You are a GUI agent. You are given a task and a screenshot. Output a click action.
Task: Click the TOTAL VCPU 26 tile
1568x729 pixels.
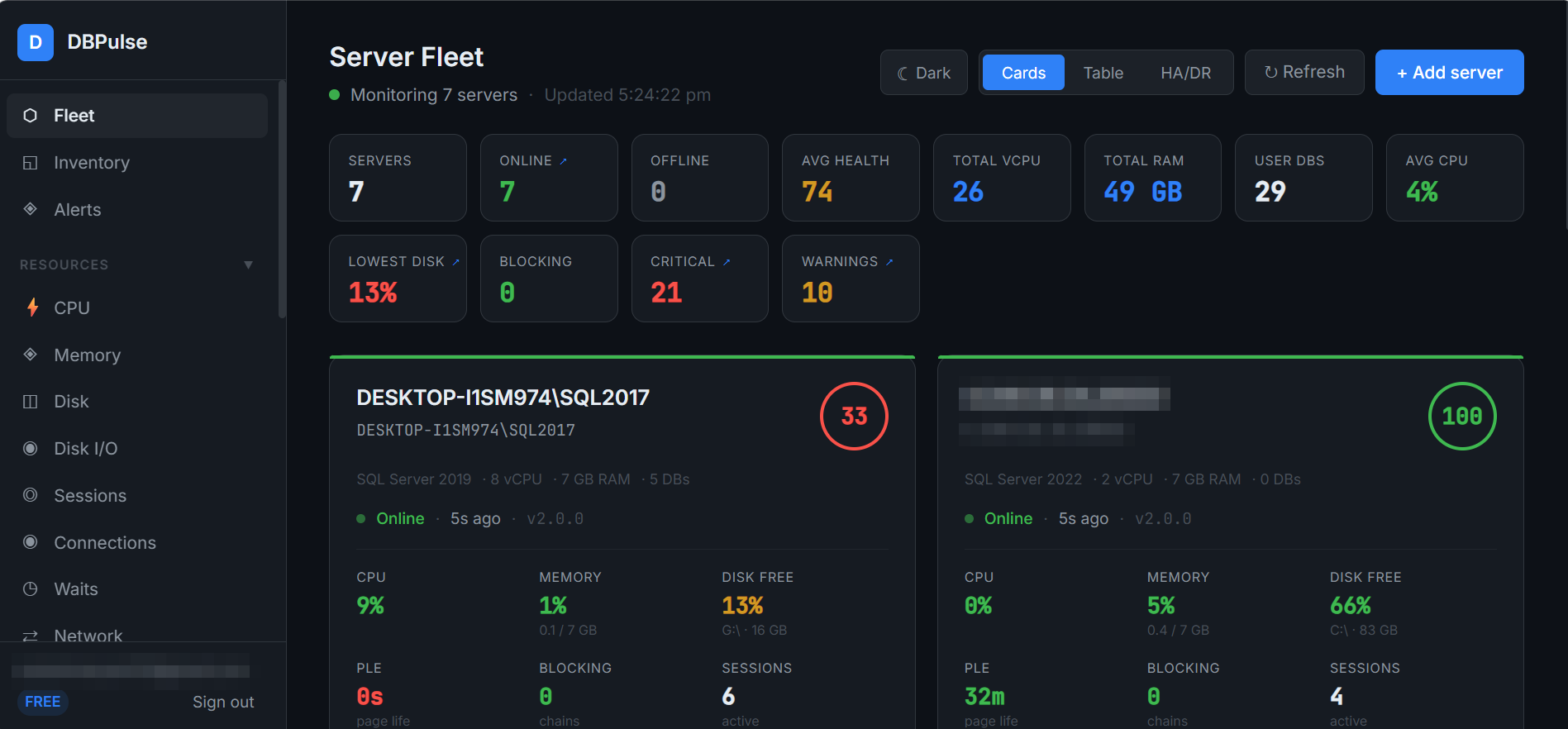pyautogui.click(x=1002, y=178)
